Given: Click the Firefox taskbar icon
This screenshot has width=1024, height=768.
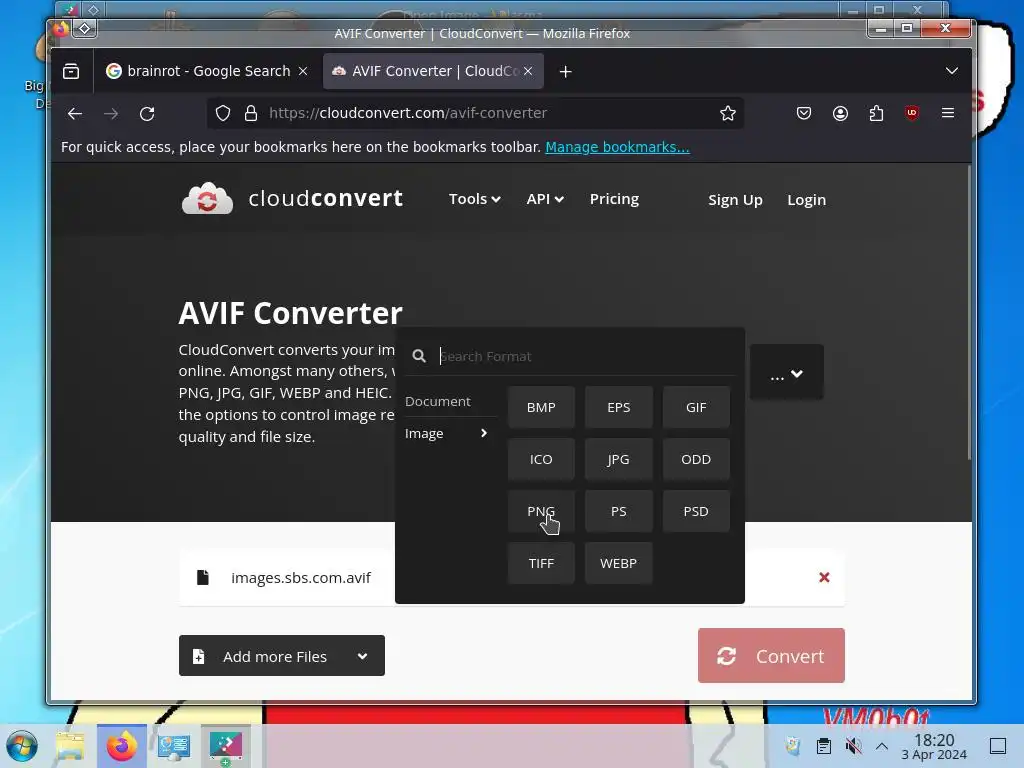Looking at the screenshot, I should click(121, 746).
